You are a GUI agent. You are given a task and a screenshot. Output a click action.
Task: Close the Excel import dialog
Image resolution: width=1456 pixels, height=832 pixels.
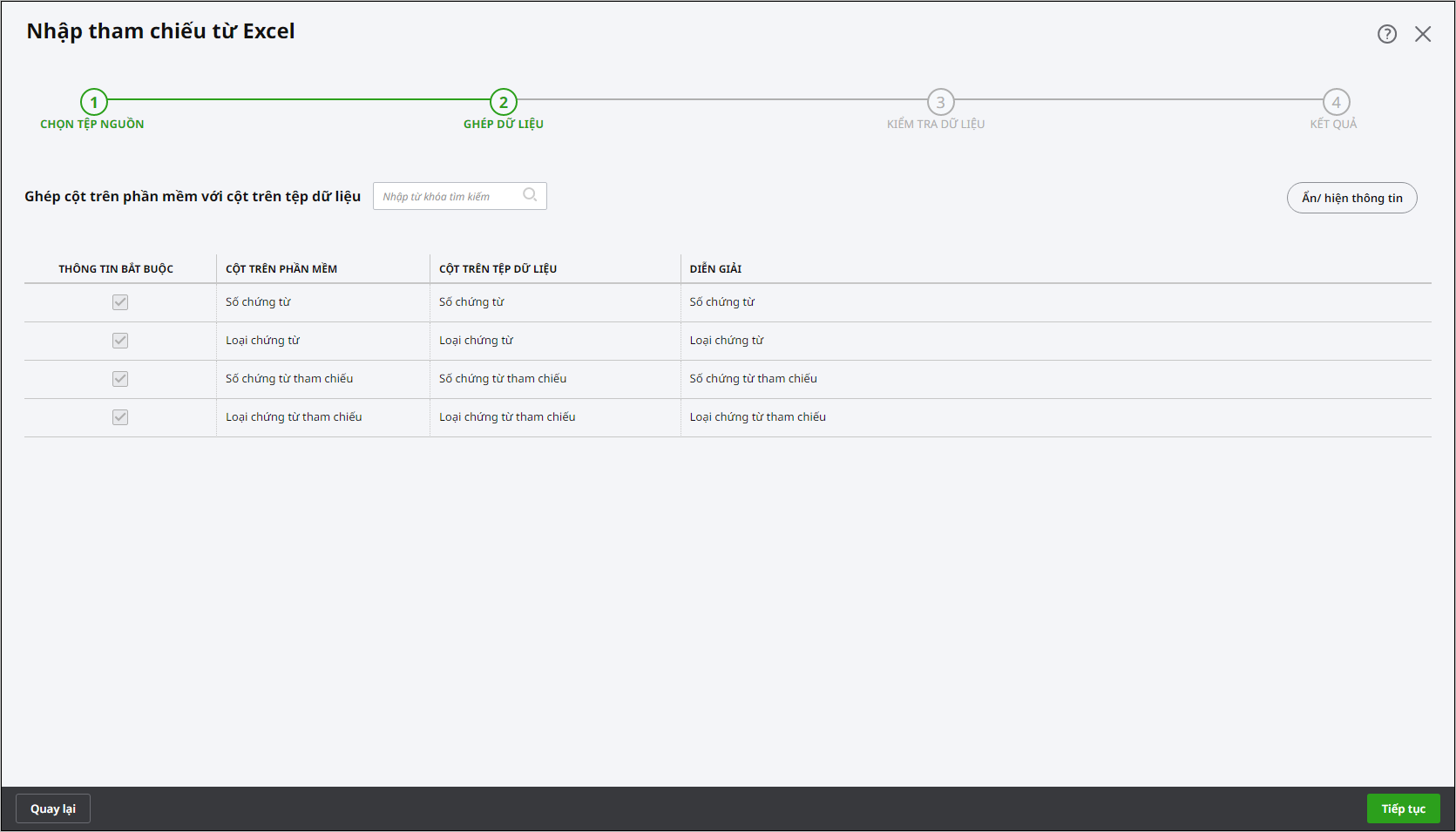(x=1423, y=34)
